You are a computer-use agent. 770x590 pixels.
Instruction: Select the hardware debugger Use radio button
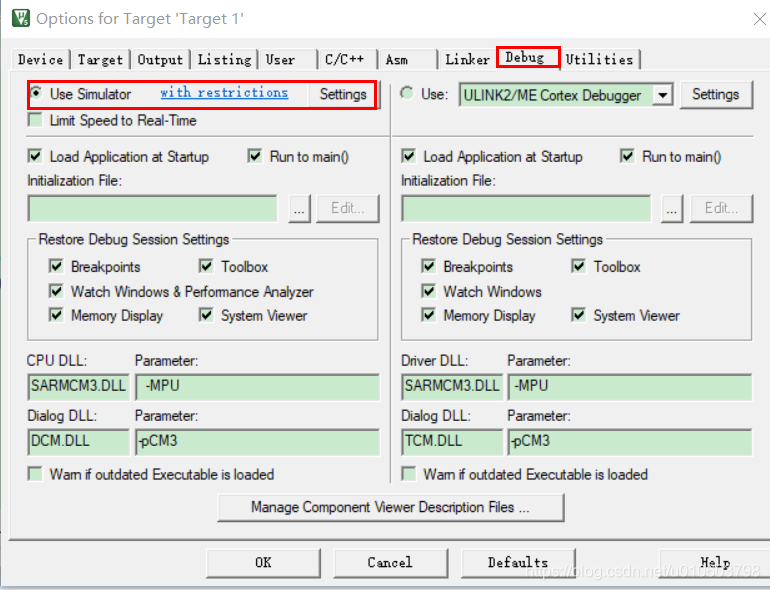tap(407, 93)
